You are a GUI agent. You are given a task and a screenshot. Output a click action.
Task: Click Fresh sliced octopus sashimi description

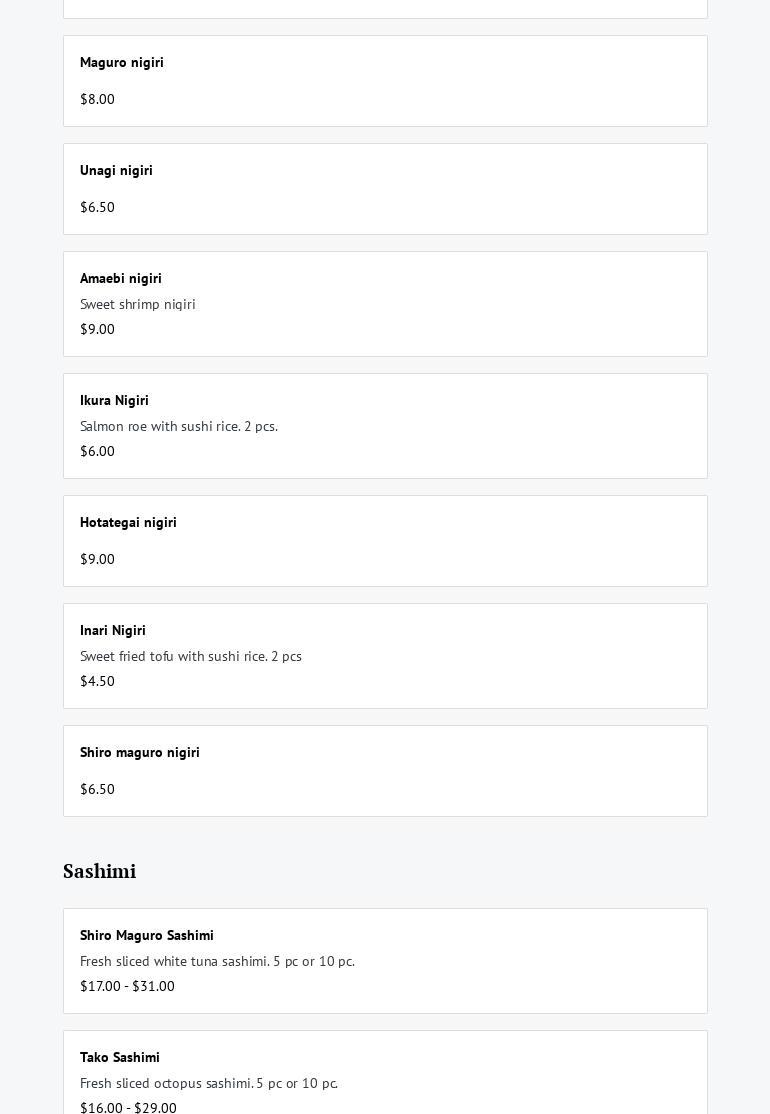tap(209, 1083)
